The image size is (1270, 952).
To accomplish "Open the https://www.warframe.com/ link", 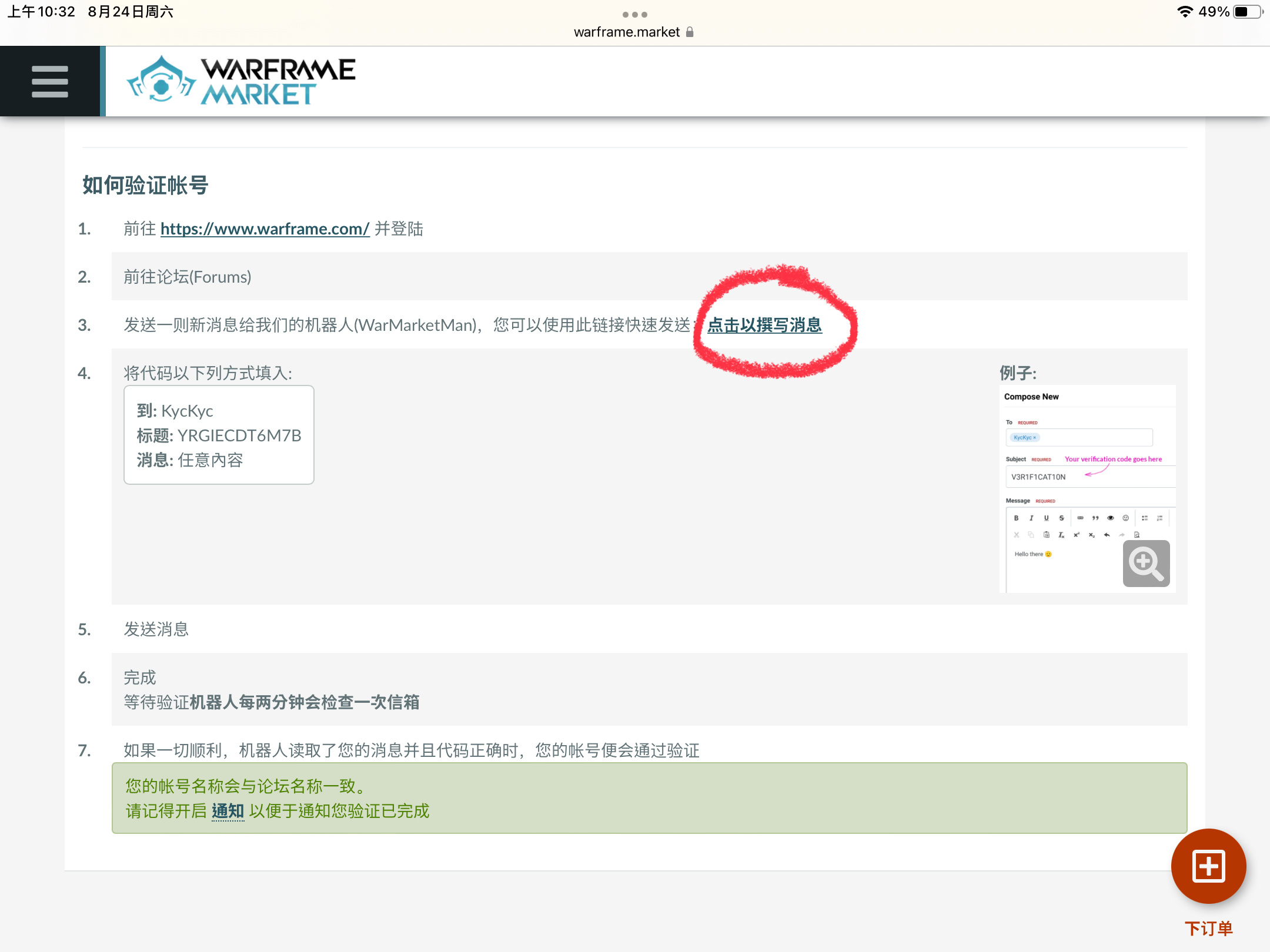I will click(x=265, y=229).
